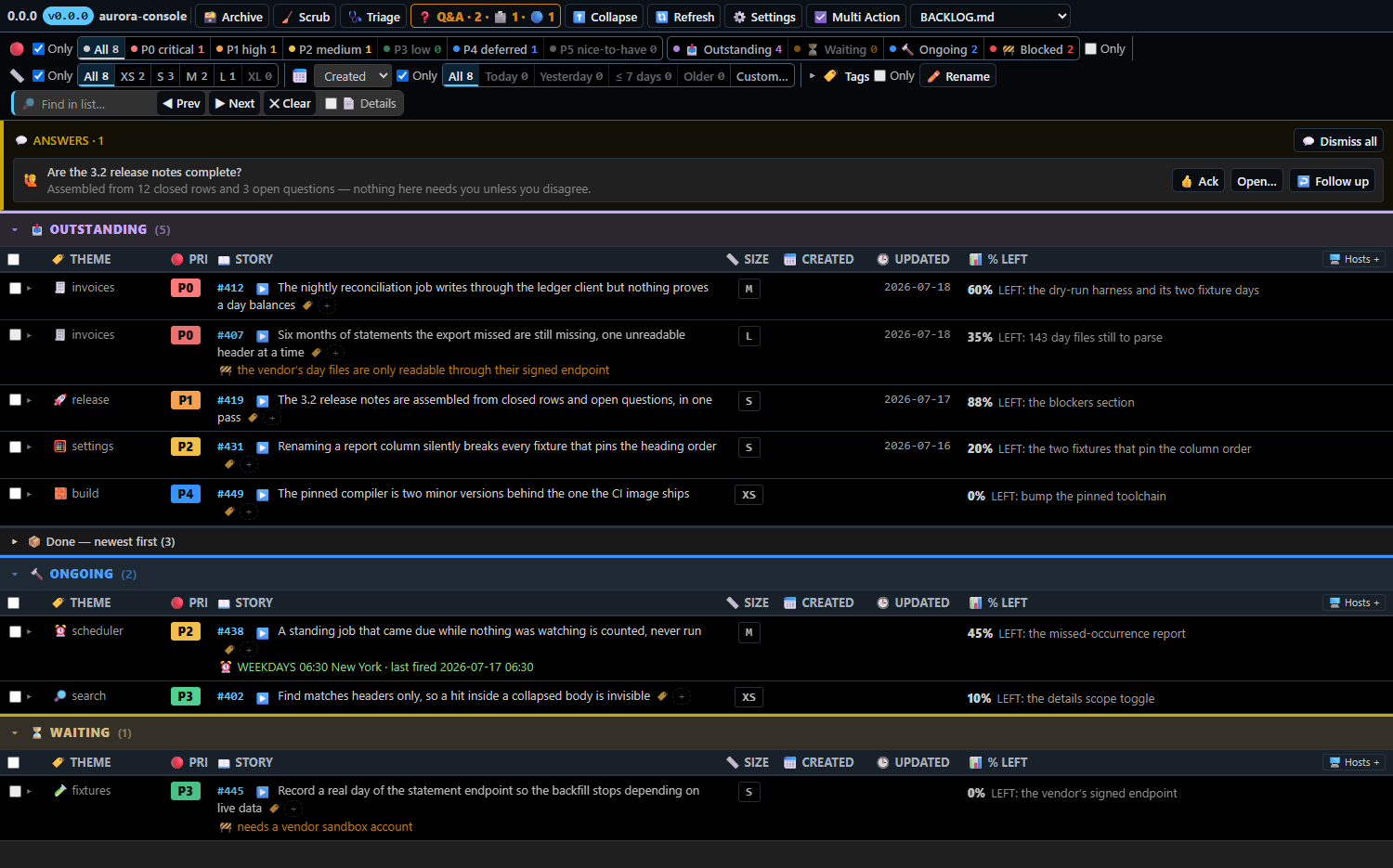The image size is (1393, 868).
Task: Tick the checkbox for invoices row #407
Action: click(15, 335)
